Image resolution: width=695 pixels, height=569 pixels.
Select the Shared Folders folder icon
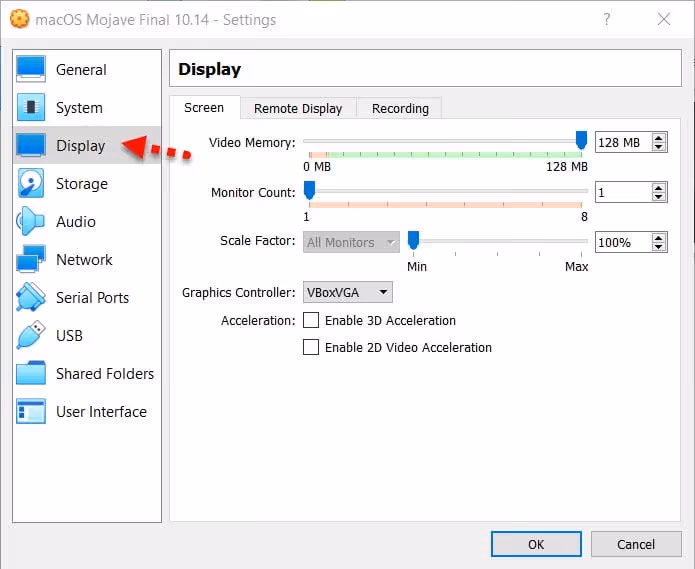pyautogui.click(x=31, y=373)
